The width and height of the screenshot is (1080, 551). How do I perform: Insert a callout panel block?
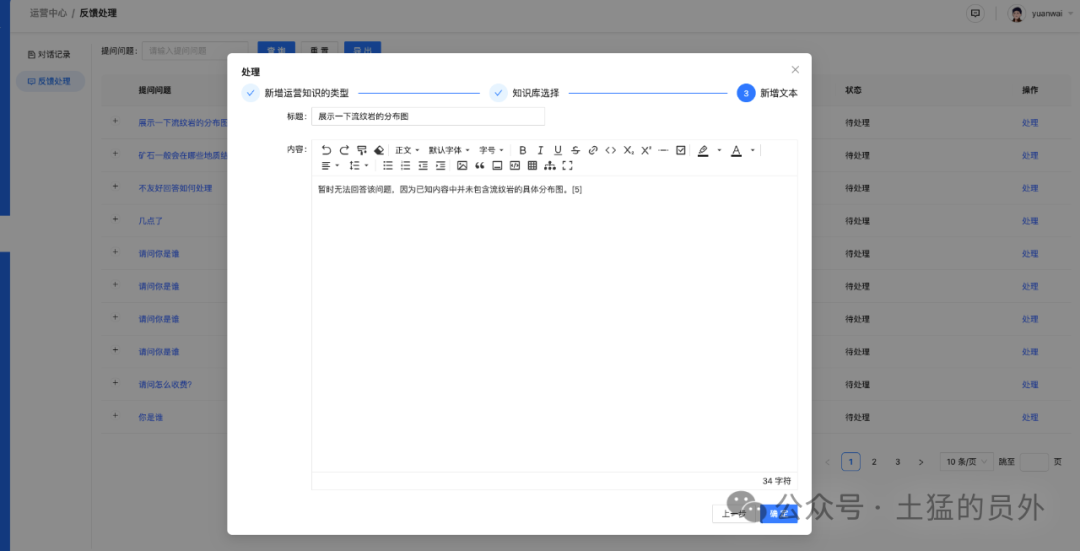[x=497, y=165]
